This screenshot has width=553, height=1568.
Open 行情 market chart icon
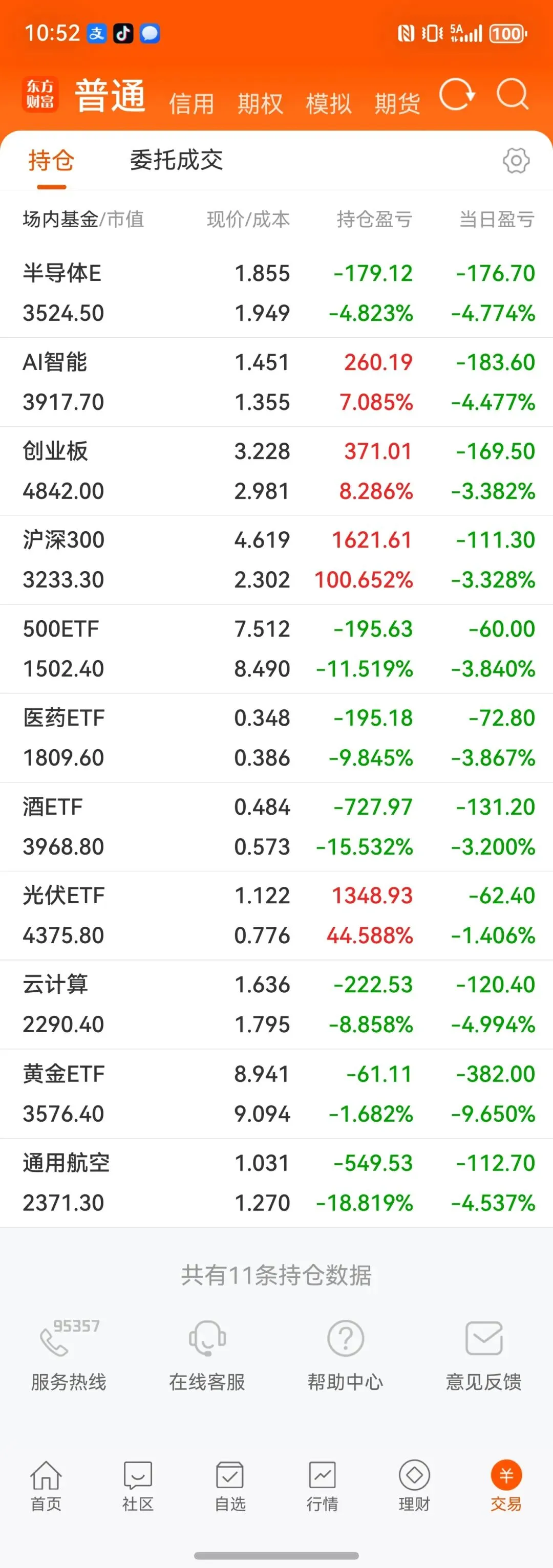[322, 1474]
